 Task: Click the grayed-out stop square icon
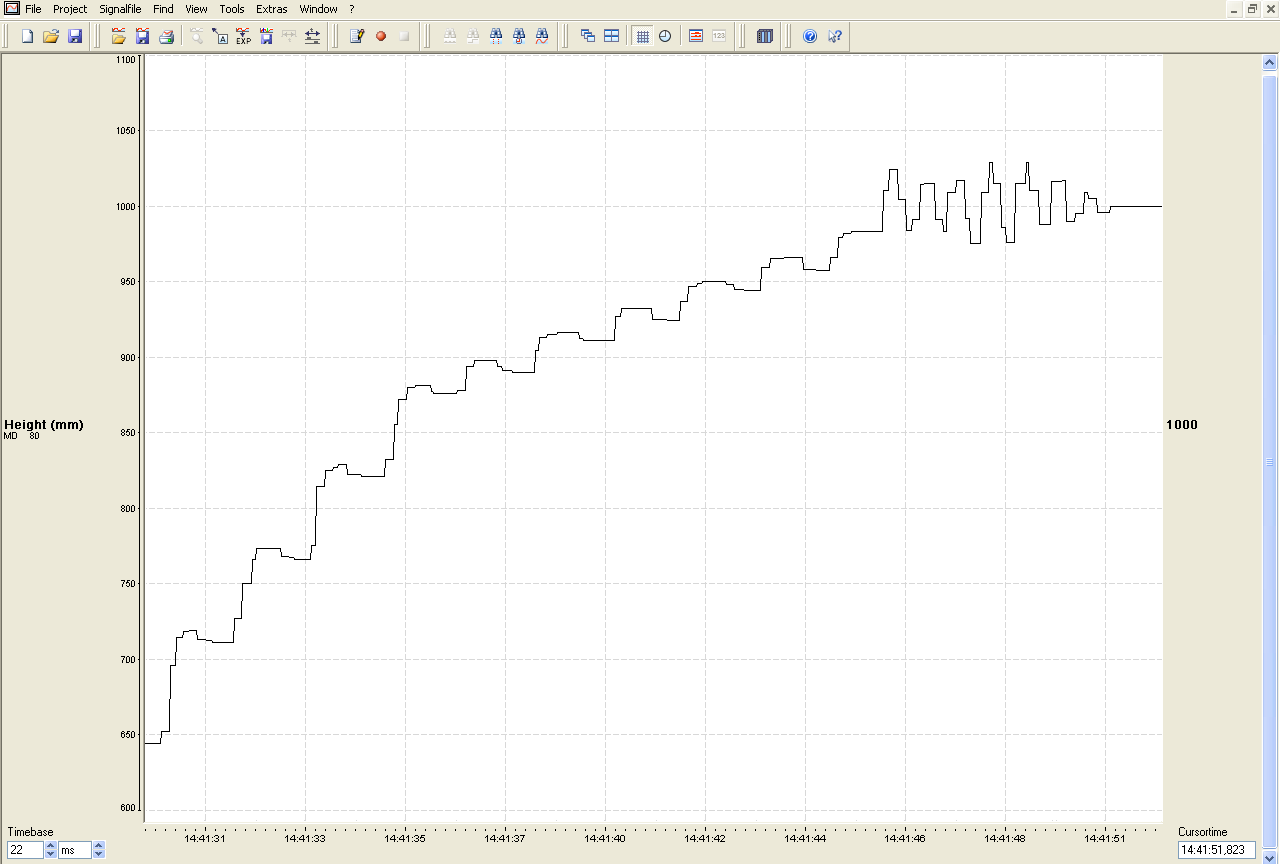404,36
